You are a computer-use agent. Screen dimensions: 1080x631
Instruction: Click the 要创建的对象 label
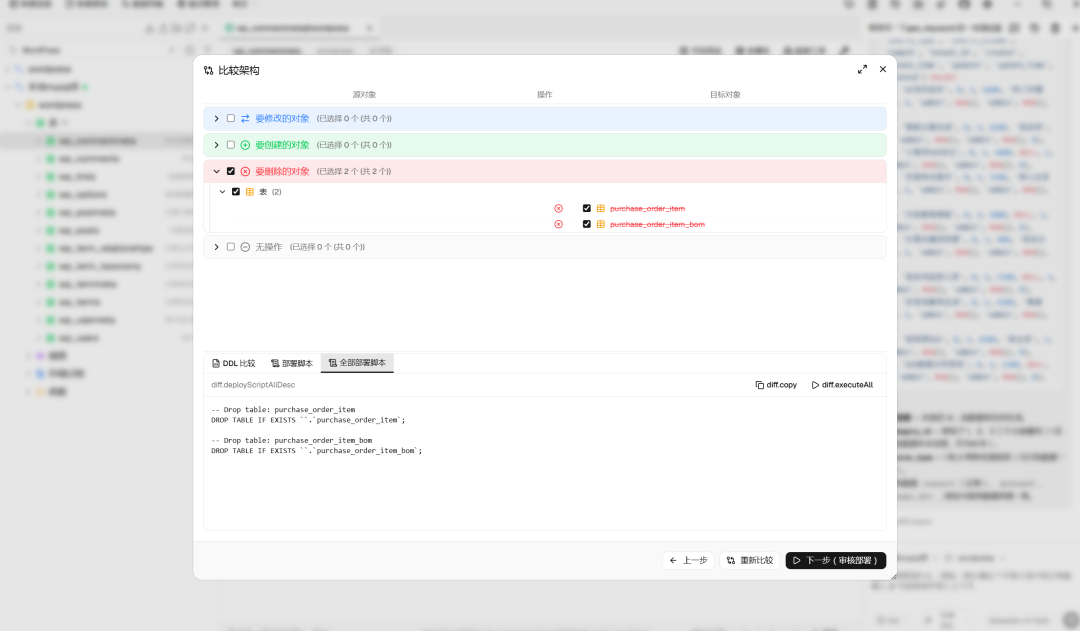(282, 145)
